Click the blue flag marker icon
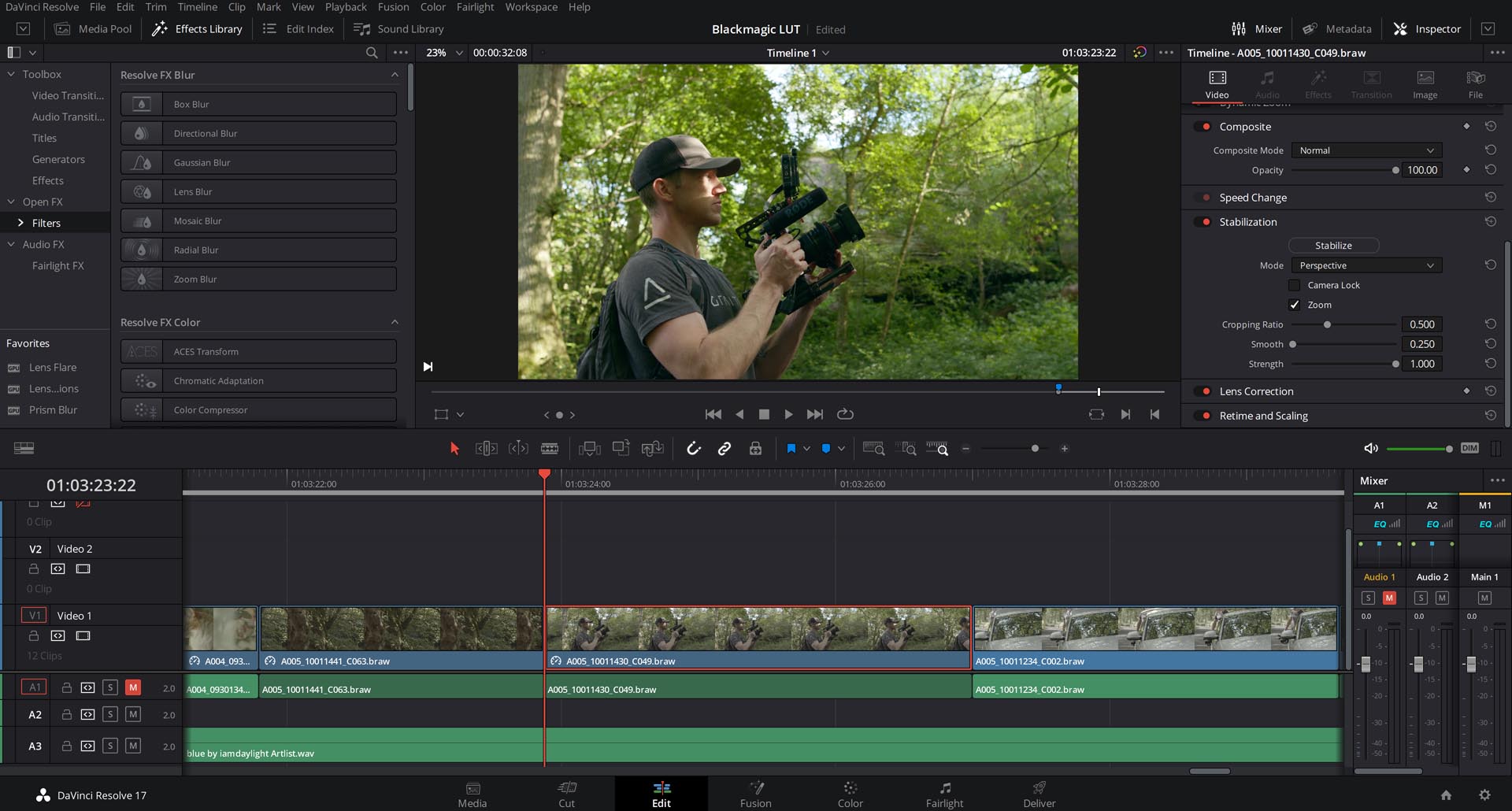Image resolution: width=1512 pixels, height=811 pixels. (x=791, y=448)
